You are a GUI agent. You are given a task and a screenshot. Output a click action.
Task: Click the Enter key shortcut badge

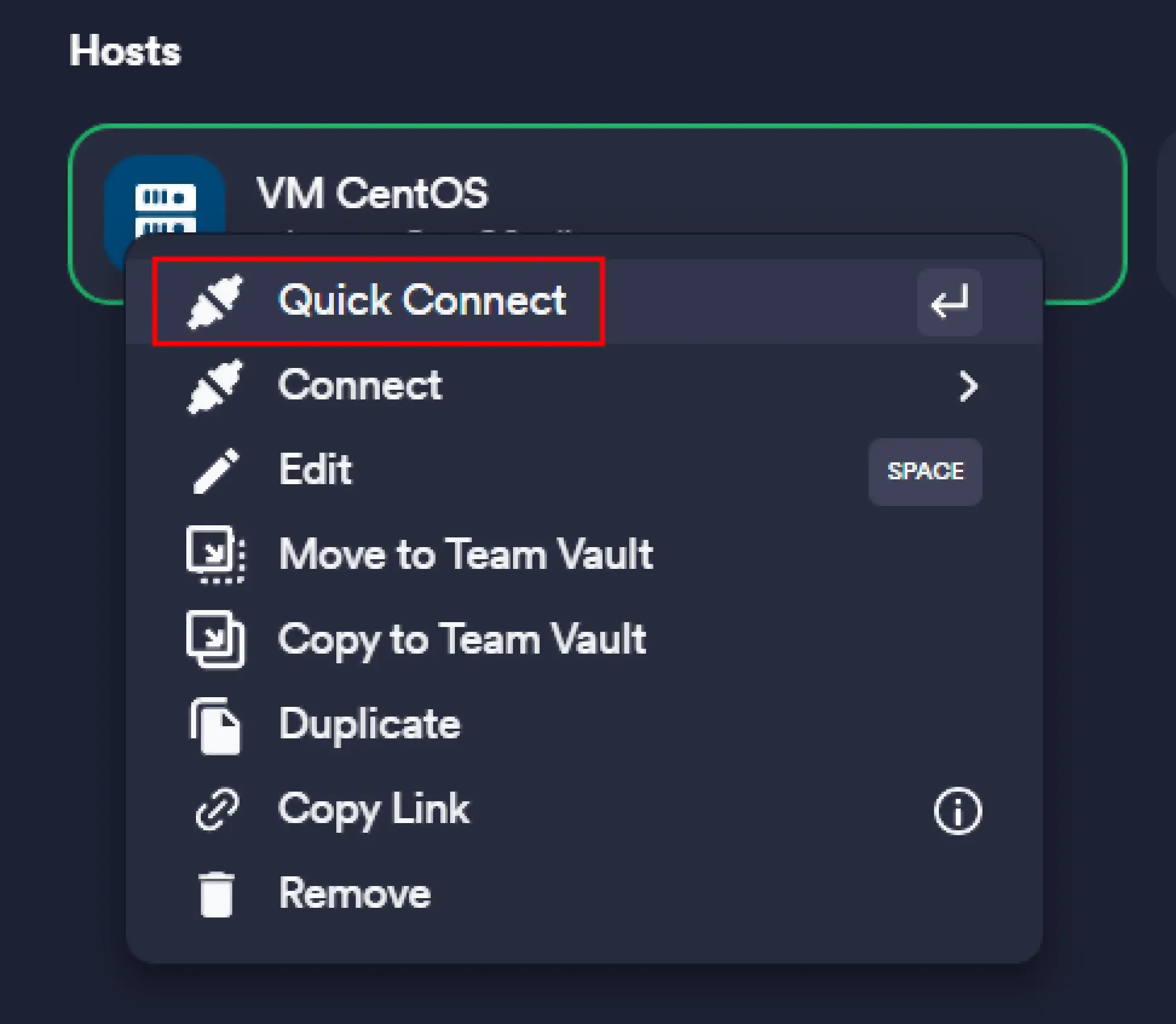coord(949,302)
